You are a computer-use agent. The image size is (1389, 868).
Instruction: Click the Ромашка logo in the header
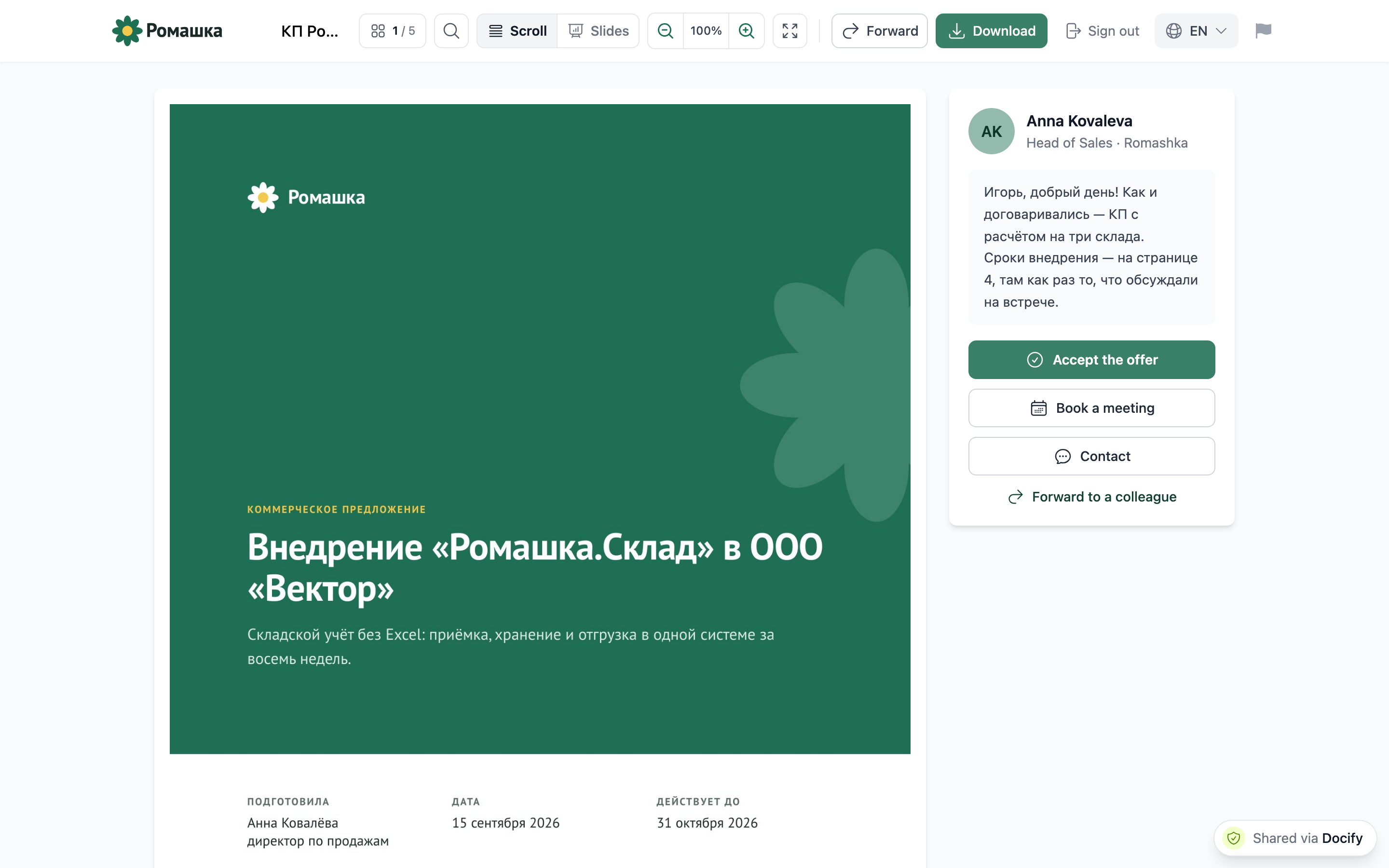pos(167,31)
